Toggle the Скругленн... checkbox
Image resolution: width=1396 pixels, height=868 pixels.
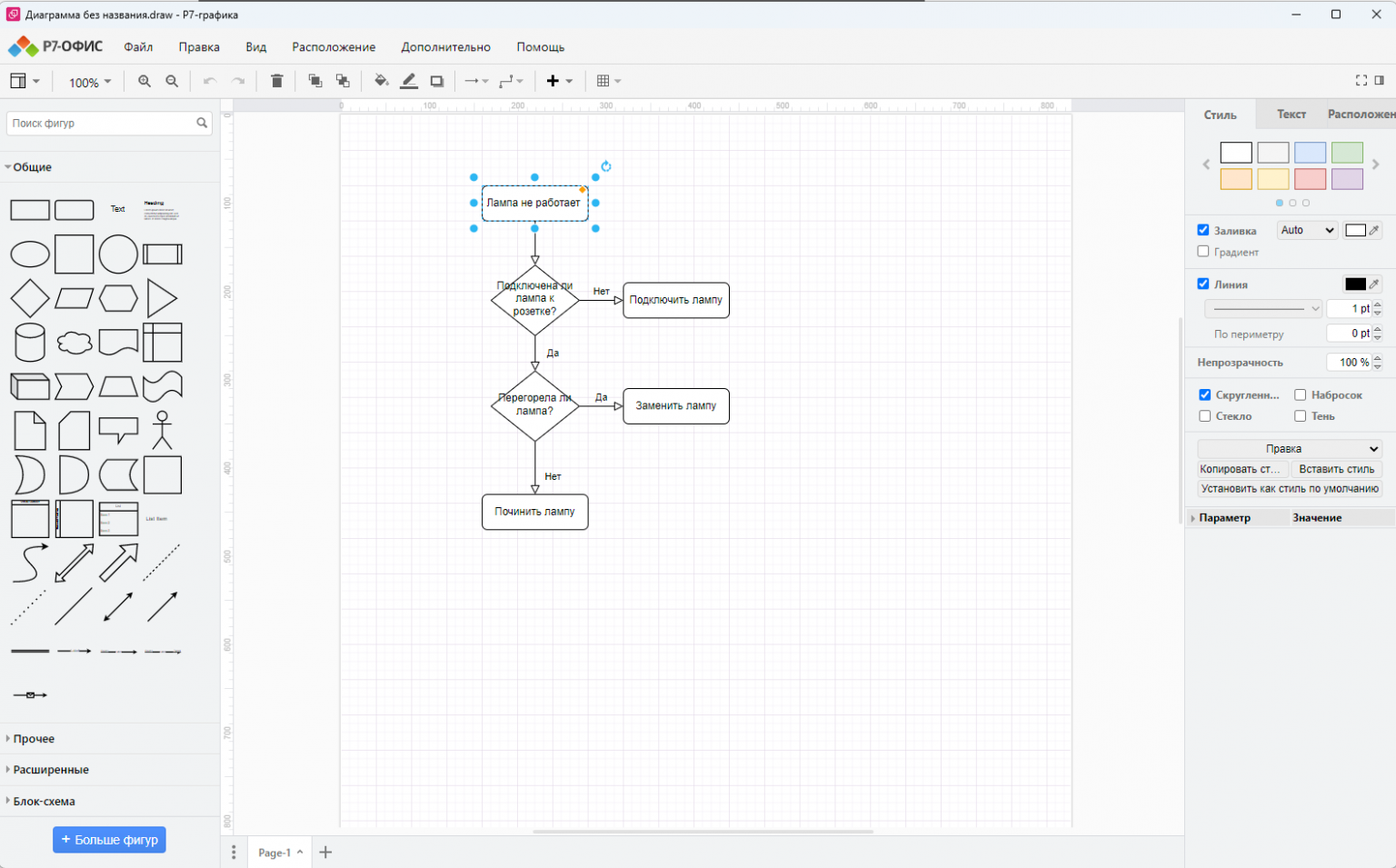coord(1205,394)
